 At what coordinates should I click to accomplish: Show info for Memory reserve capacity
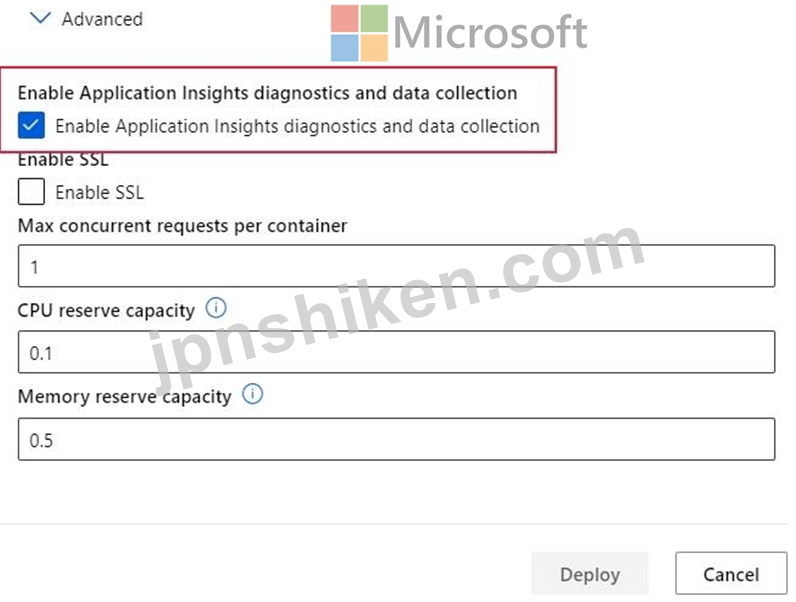tap(252, 394)
